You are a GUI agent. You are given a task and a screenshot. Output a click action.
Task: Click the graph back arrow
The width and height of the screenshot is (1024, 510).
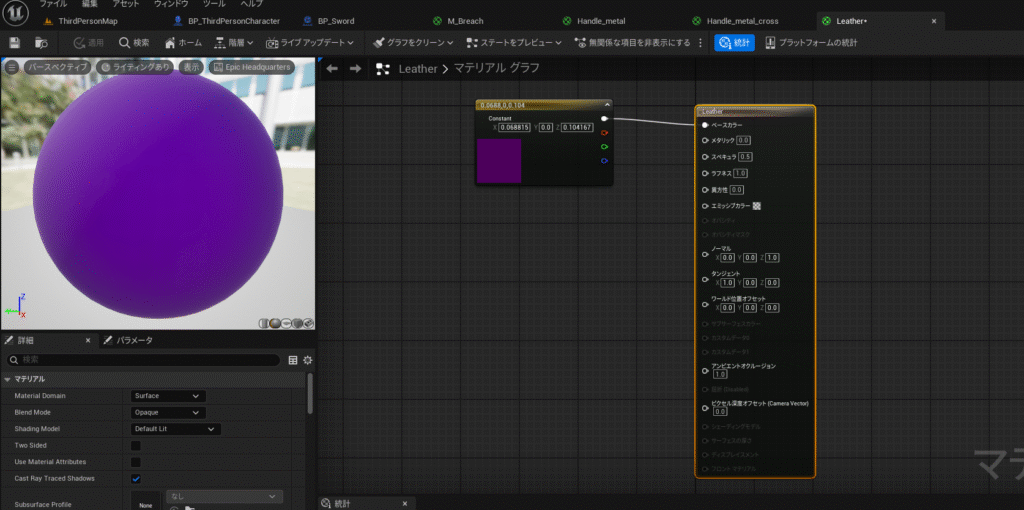[332, 69]
